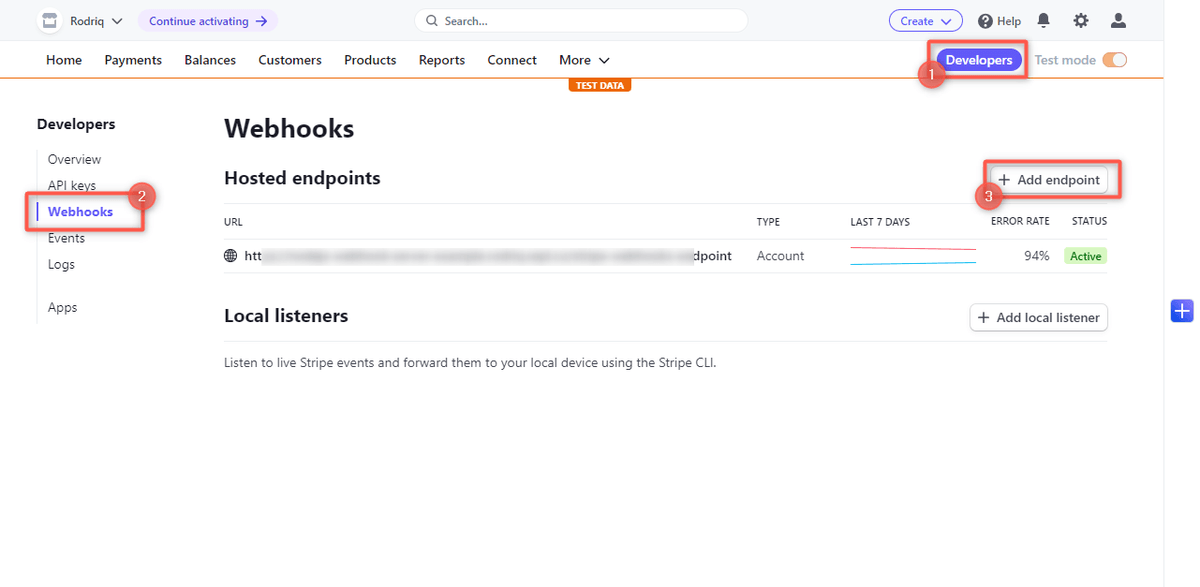Click the Continue activating link

[x=207, y=20]
